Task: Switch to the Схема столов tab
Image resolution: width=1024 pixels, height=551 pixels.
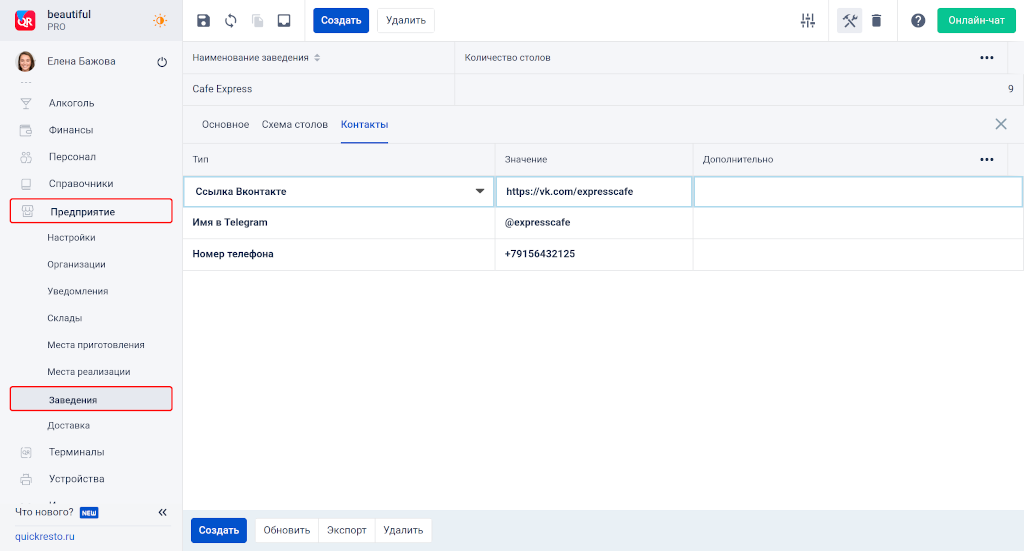Action: click(x=295, y=124)
